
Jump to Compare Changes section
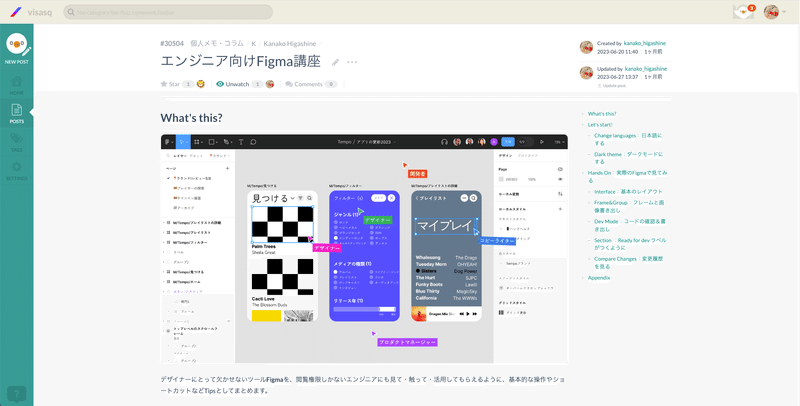[x=629, y=262]
